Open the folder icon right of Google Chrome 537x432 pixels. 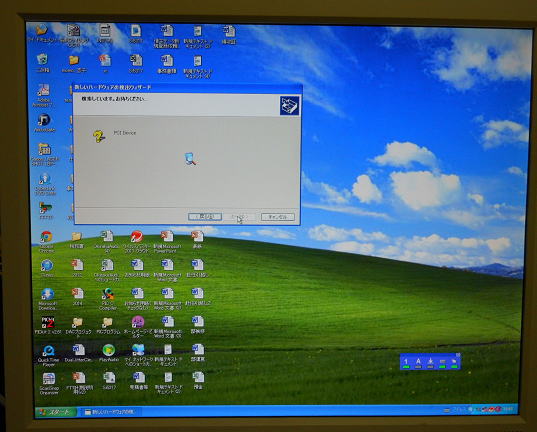[76, 236]
